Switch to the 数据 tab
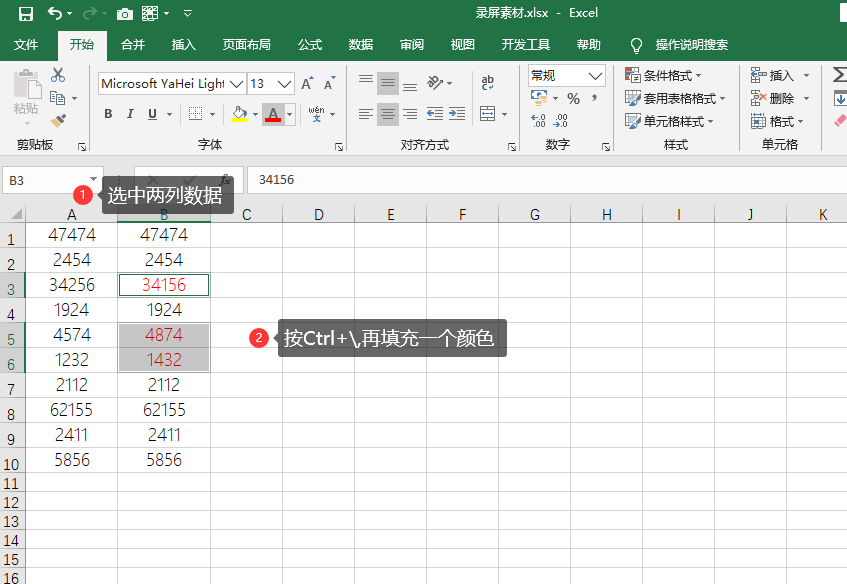 pos(361,45)
